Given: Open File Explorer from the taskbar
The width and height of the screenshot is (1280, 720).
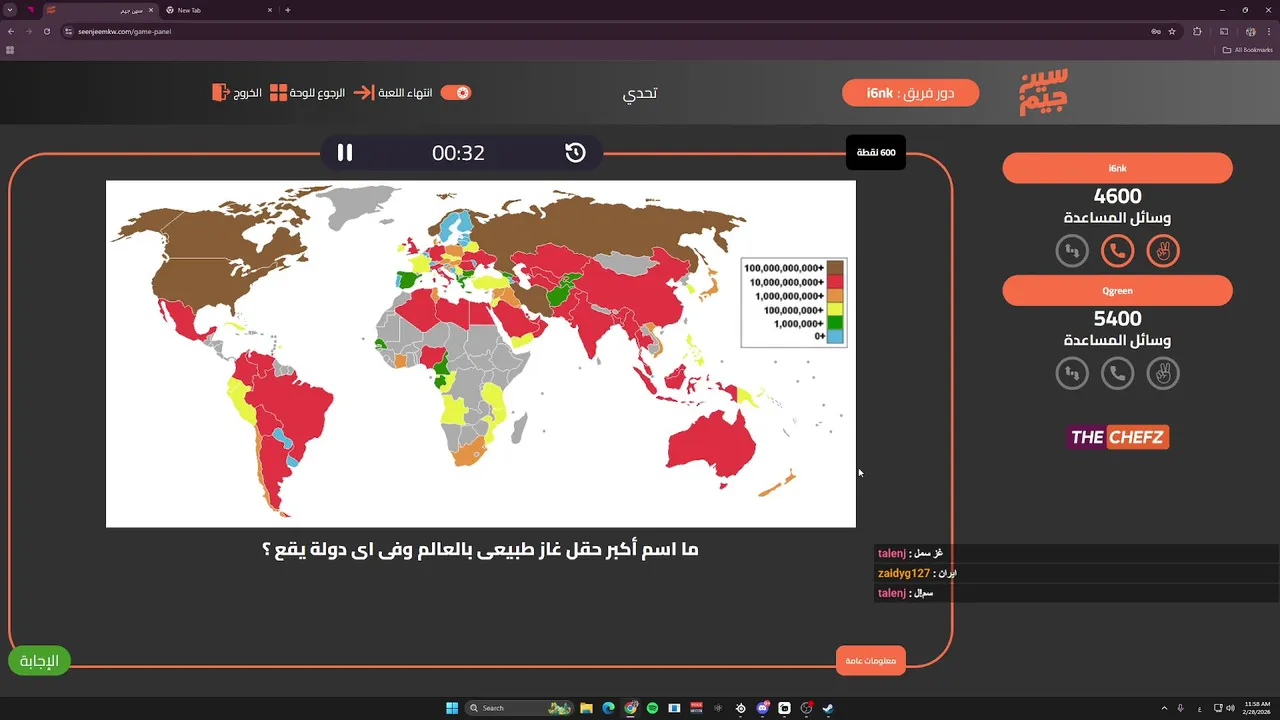Looking at the screenshot, I should pyautogui.click(x=587, y=708).
